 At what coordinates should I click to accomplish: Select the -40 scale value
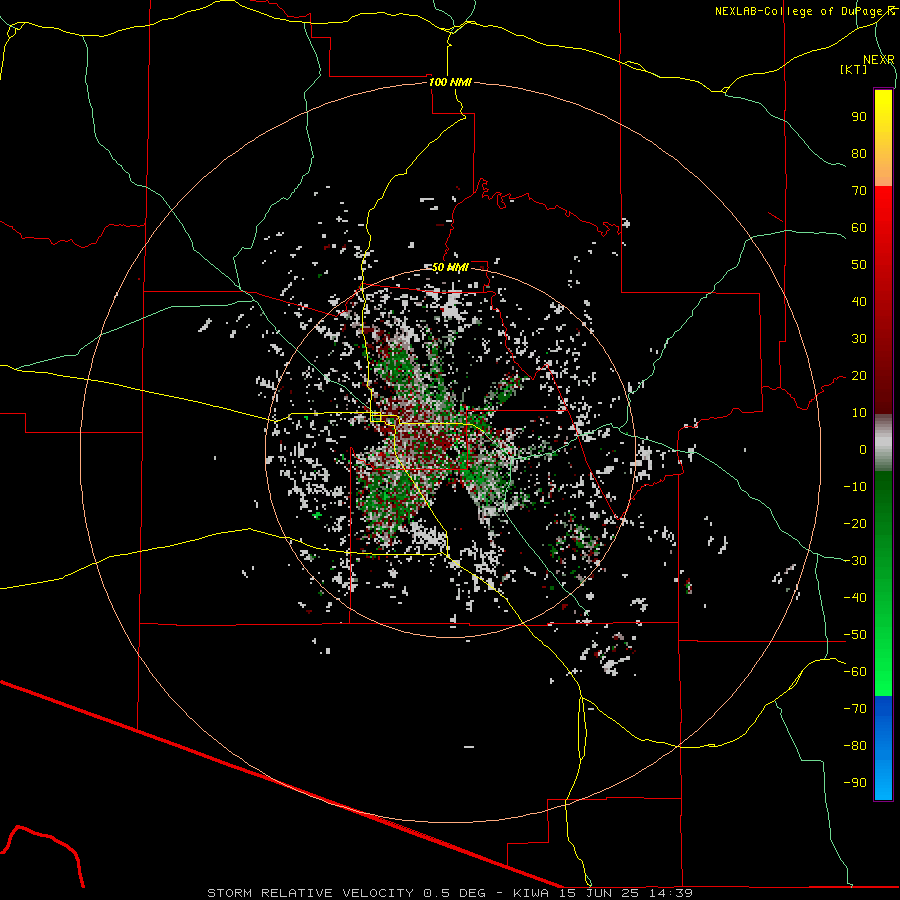tap(855, 598)
